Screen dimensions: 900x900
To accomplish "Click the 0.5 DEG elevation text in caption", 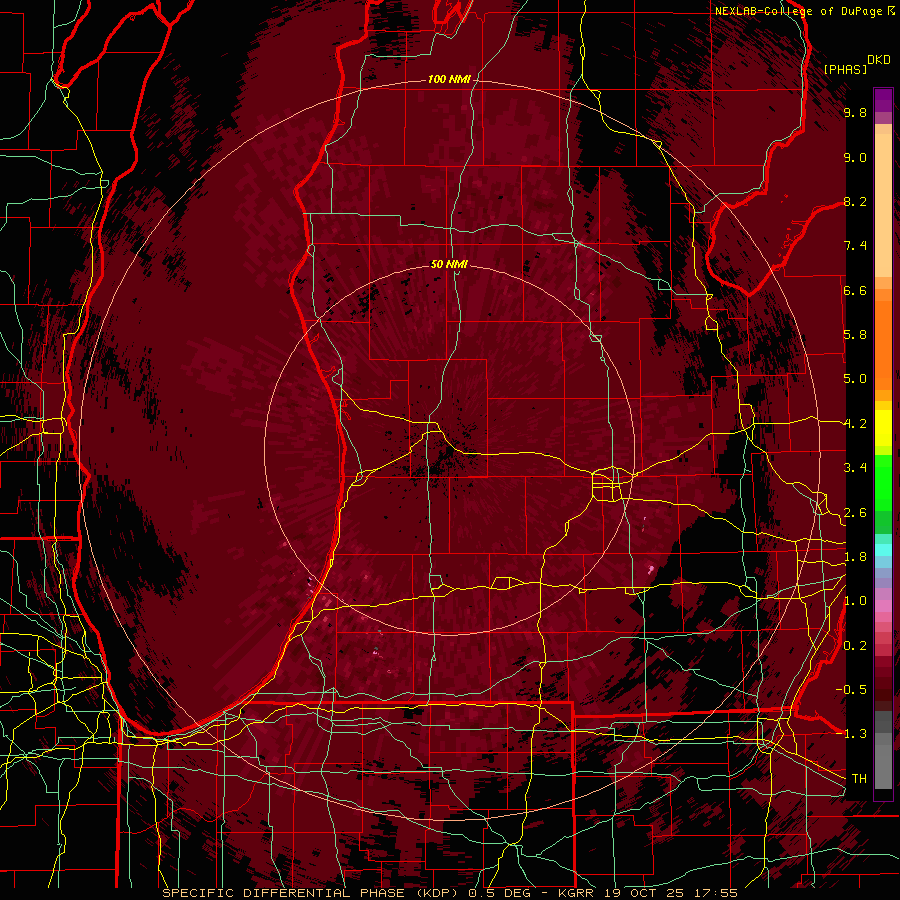I will [502, 893].
